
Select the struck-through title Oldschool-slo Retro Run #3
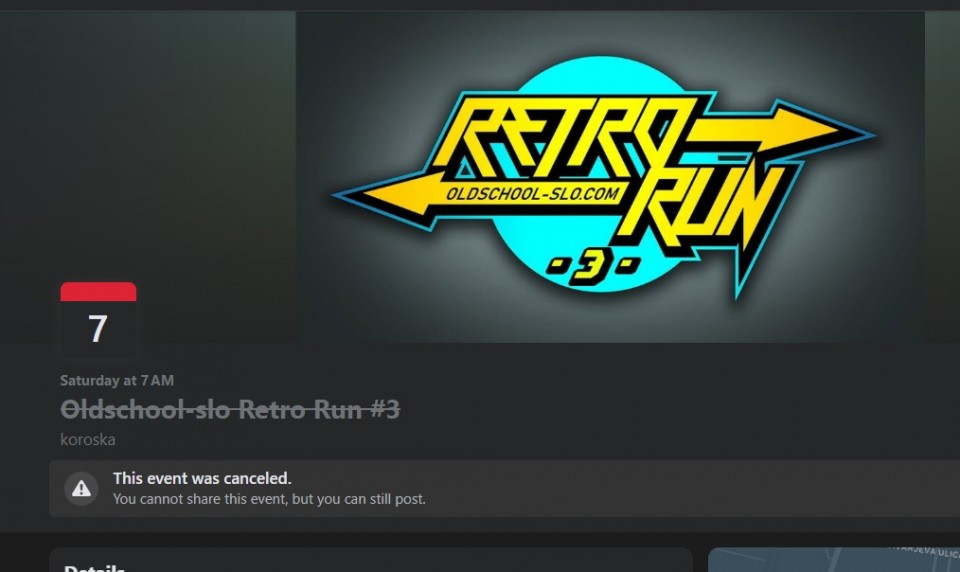tap(230, 409)
